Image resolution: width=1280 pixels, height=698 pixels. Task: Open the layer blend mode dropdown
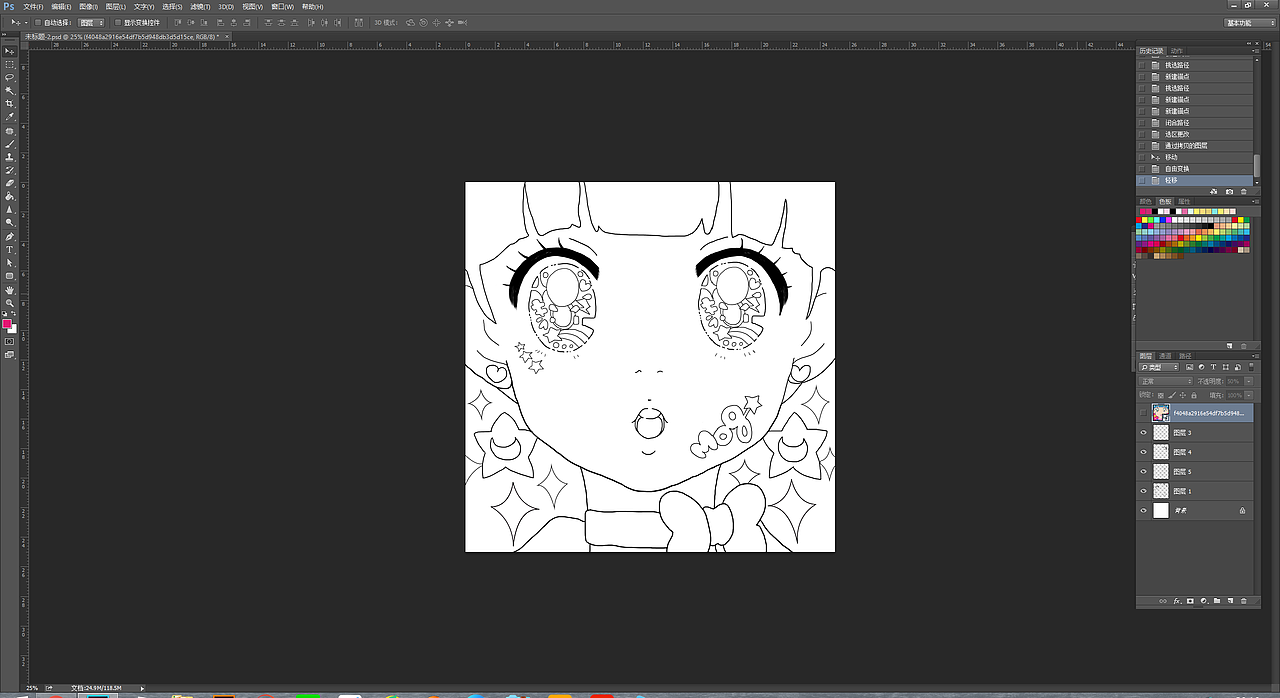click(x=1165, y=380)
